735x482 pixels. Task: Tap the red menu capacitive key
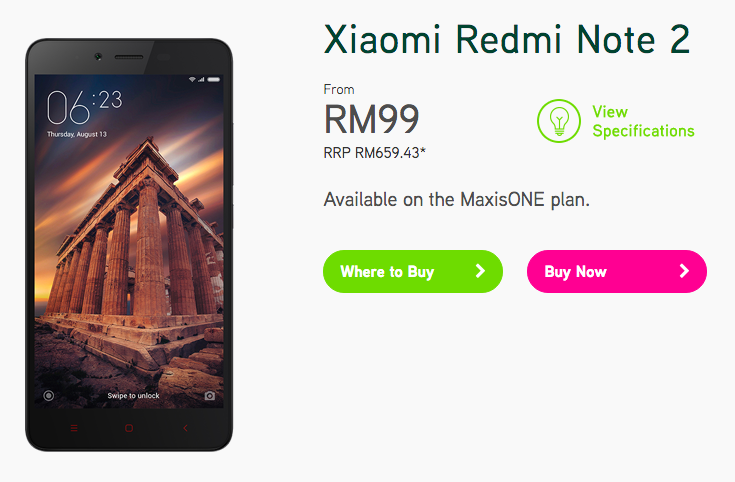pyautogui.click(x=74, y=428)
